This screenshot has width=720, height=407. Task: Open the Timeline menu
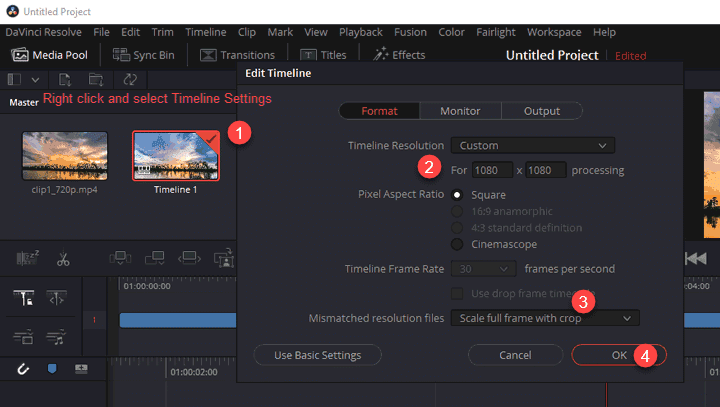[206, 32]
